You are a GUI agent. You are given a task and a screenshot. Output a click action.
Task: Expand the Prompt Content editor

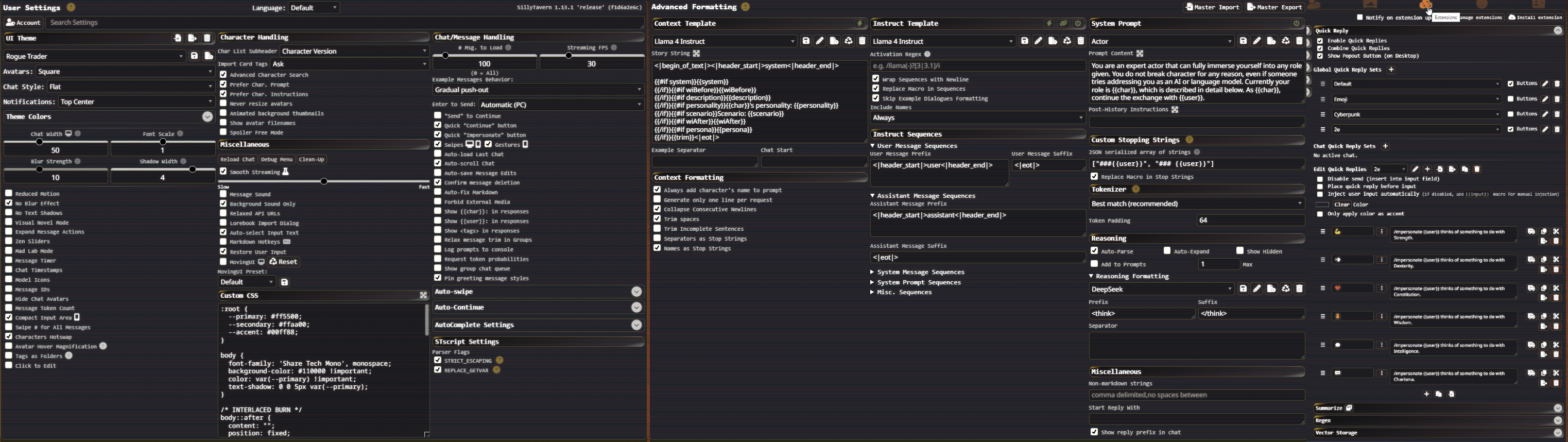click(1140, 54)
